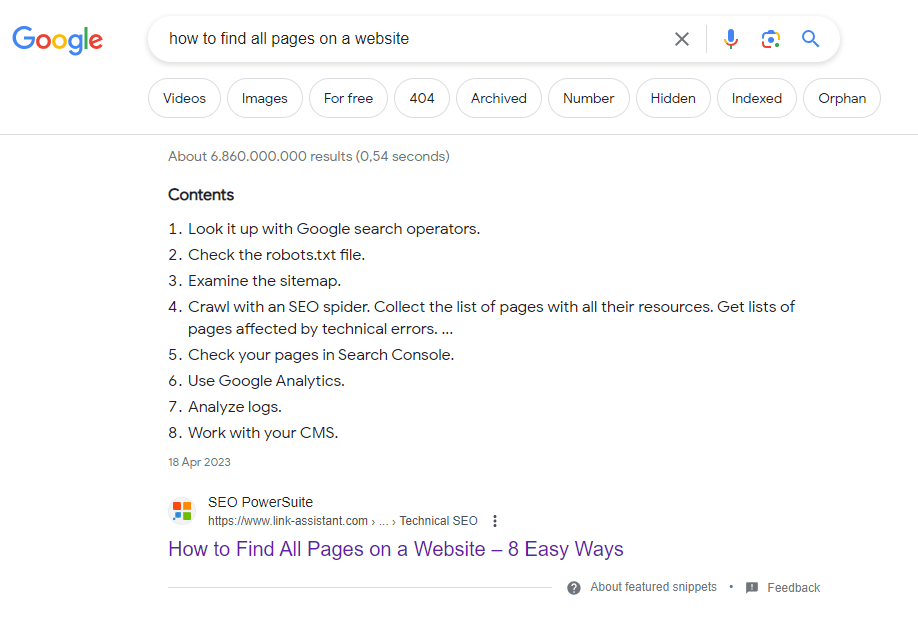This screenshot has height=618, width=918.
Task: Open How to Find All Pages result link
Action: coord(396,549)
